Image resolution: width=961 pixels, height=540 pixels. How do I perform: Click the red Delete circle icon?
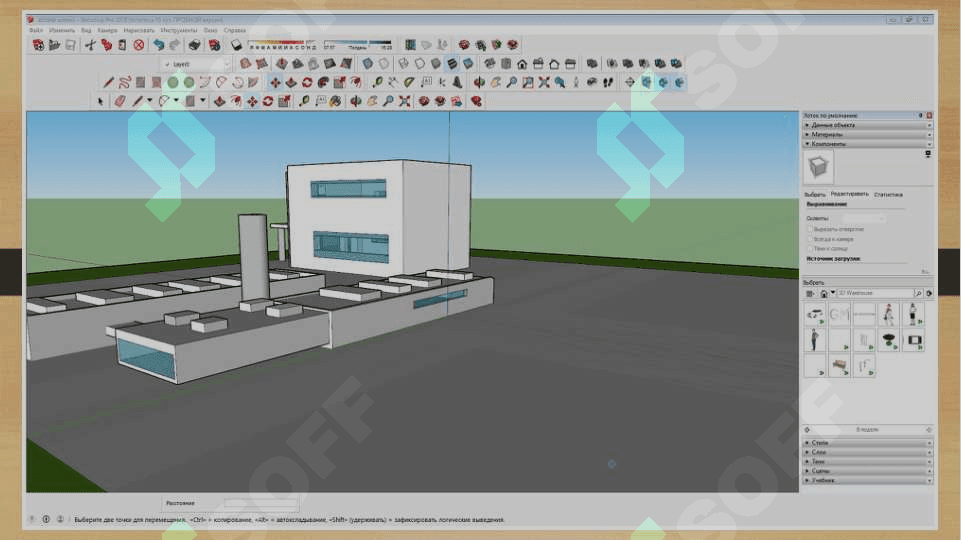139,45
